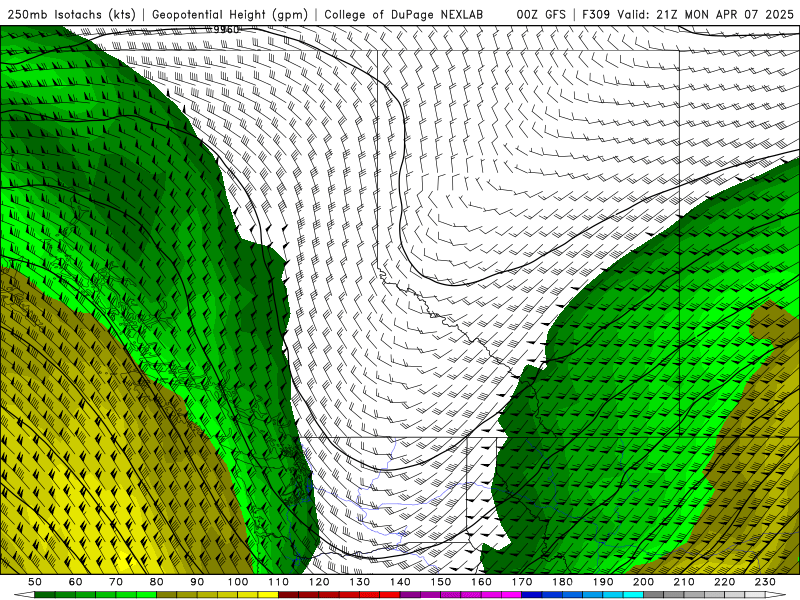Click the '120' color bar label
The height and width of the screenshot is (600, 800).
point(319,582)
